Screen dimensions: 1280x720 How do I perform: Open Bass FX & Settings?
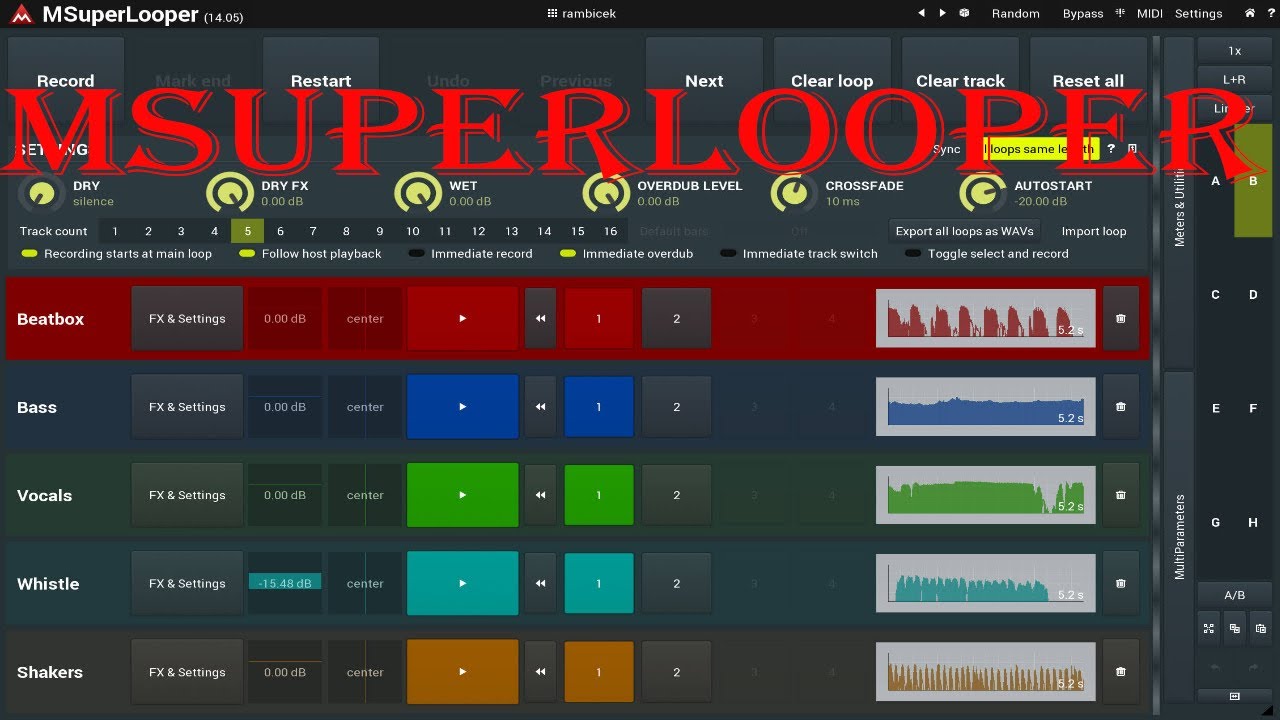pos(187,407)
